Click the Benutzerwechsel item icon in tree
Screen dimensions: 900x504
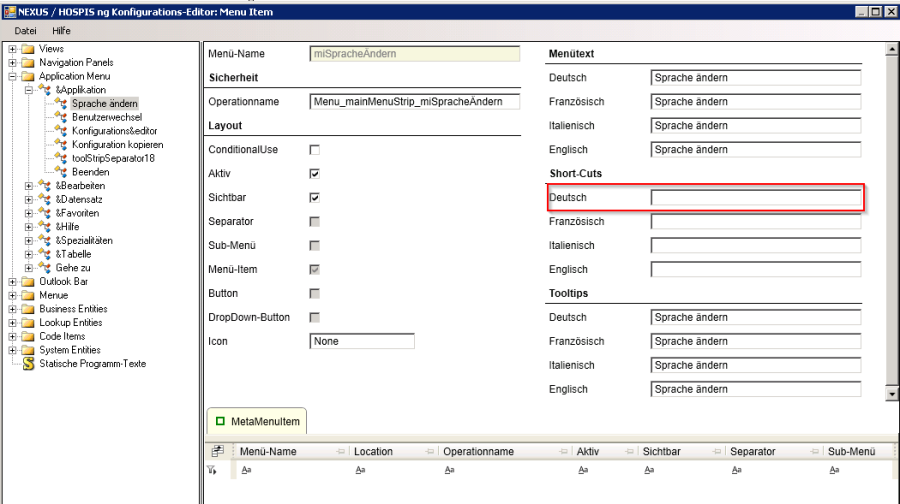click(x=61, y=117)
